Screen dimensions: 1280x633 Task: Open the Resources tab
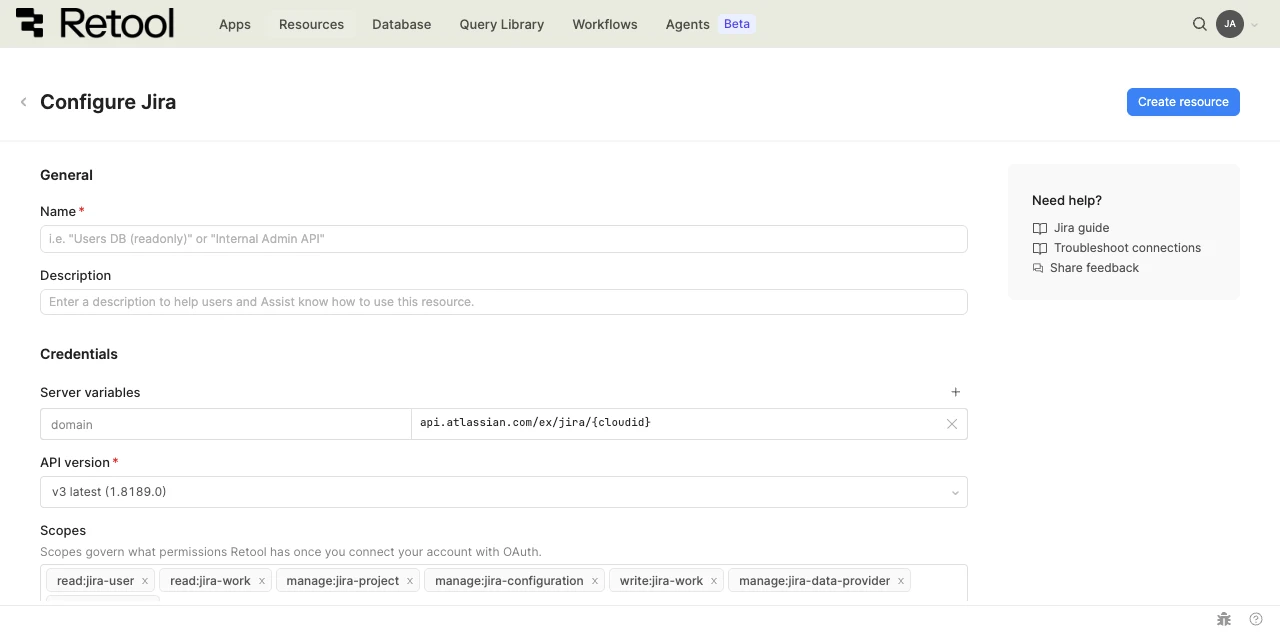click(x=311, y=24)
